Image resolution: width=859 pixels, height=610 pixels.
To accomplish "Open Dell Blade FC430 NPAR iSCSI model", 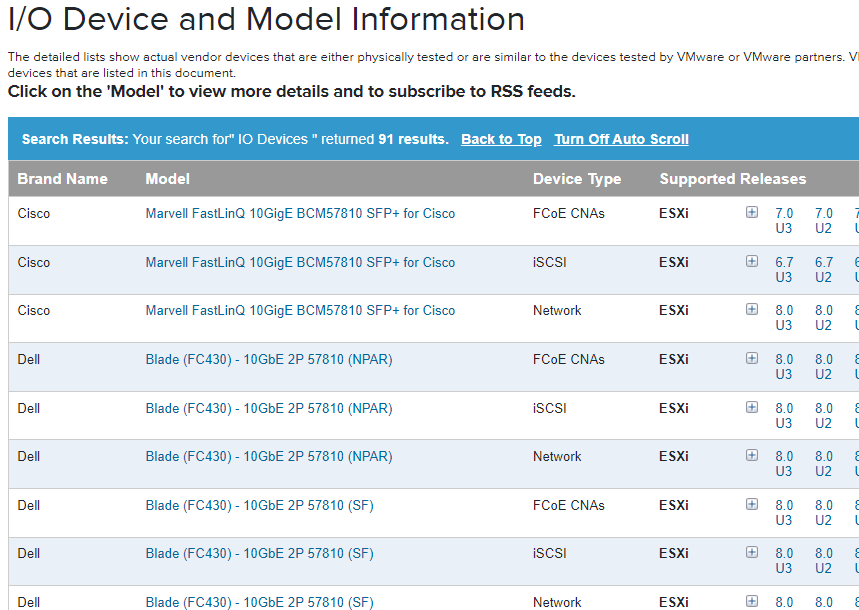I will [269, 408].
